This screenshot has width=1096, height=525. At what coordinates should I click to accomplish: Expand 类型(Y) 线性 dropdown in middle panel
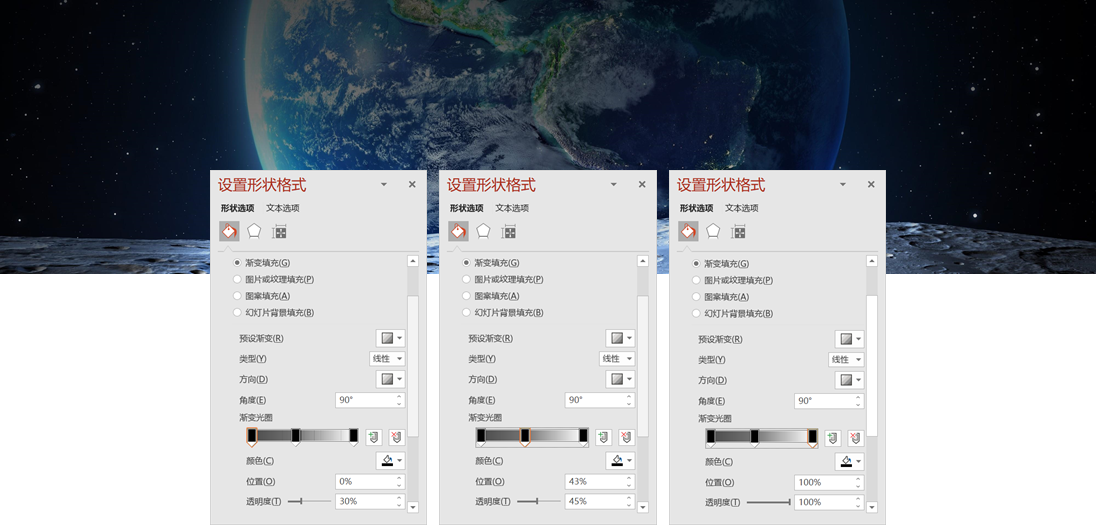click(618, 359)
